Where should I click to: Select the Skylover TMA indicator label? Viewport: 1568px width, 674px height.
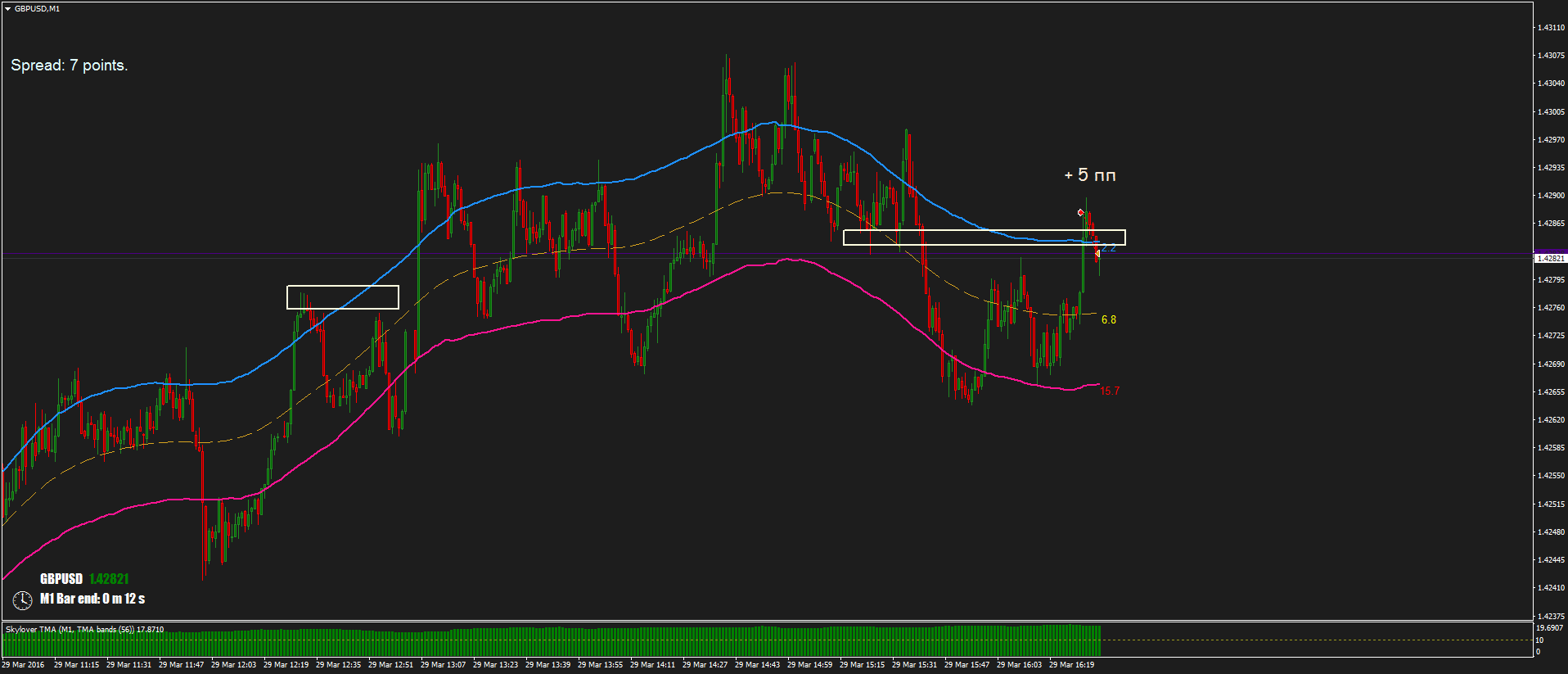[84, 630]
